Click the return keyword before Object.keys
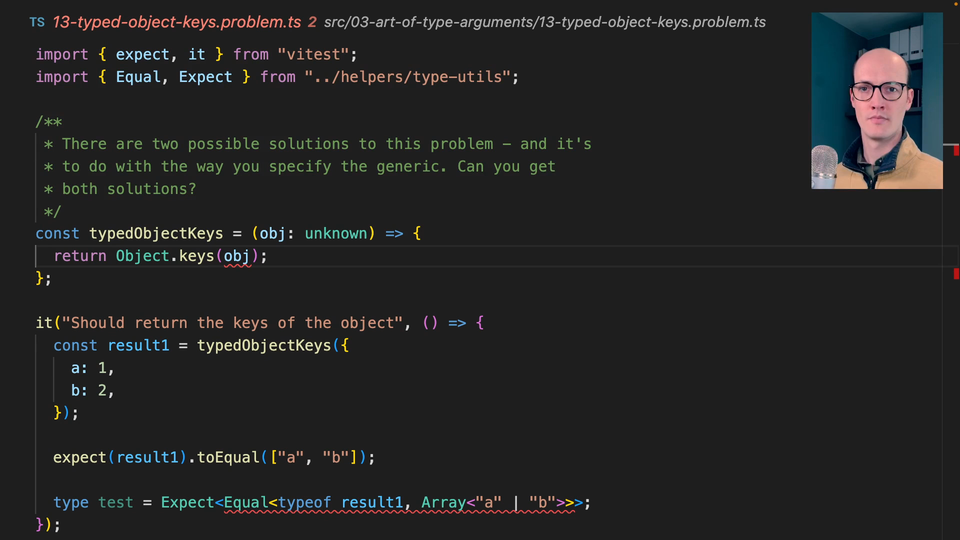960x540 pixels. [x=80, y=256]
